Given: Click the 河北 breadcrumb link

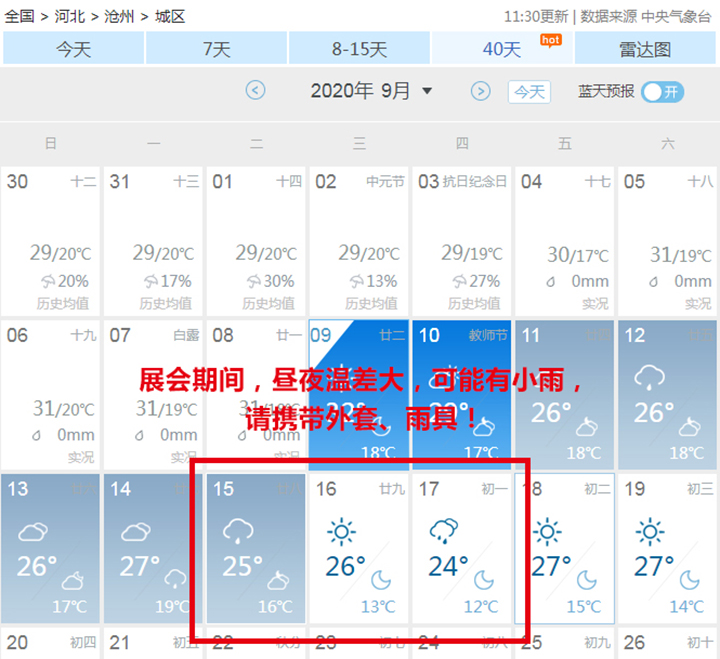Looking at the screenshot, I should point(68,16).
